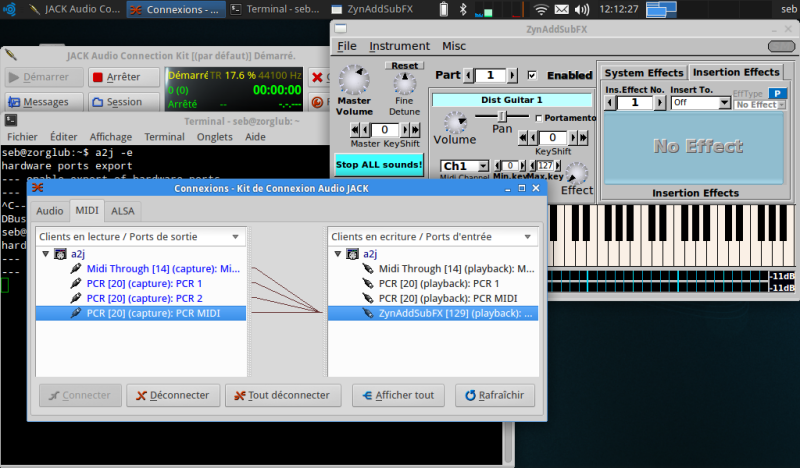Click the Pan slider handle

502,116
